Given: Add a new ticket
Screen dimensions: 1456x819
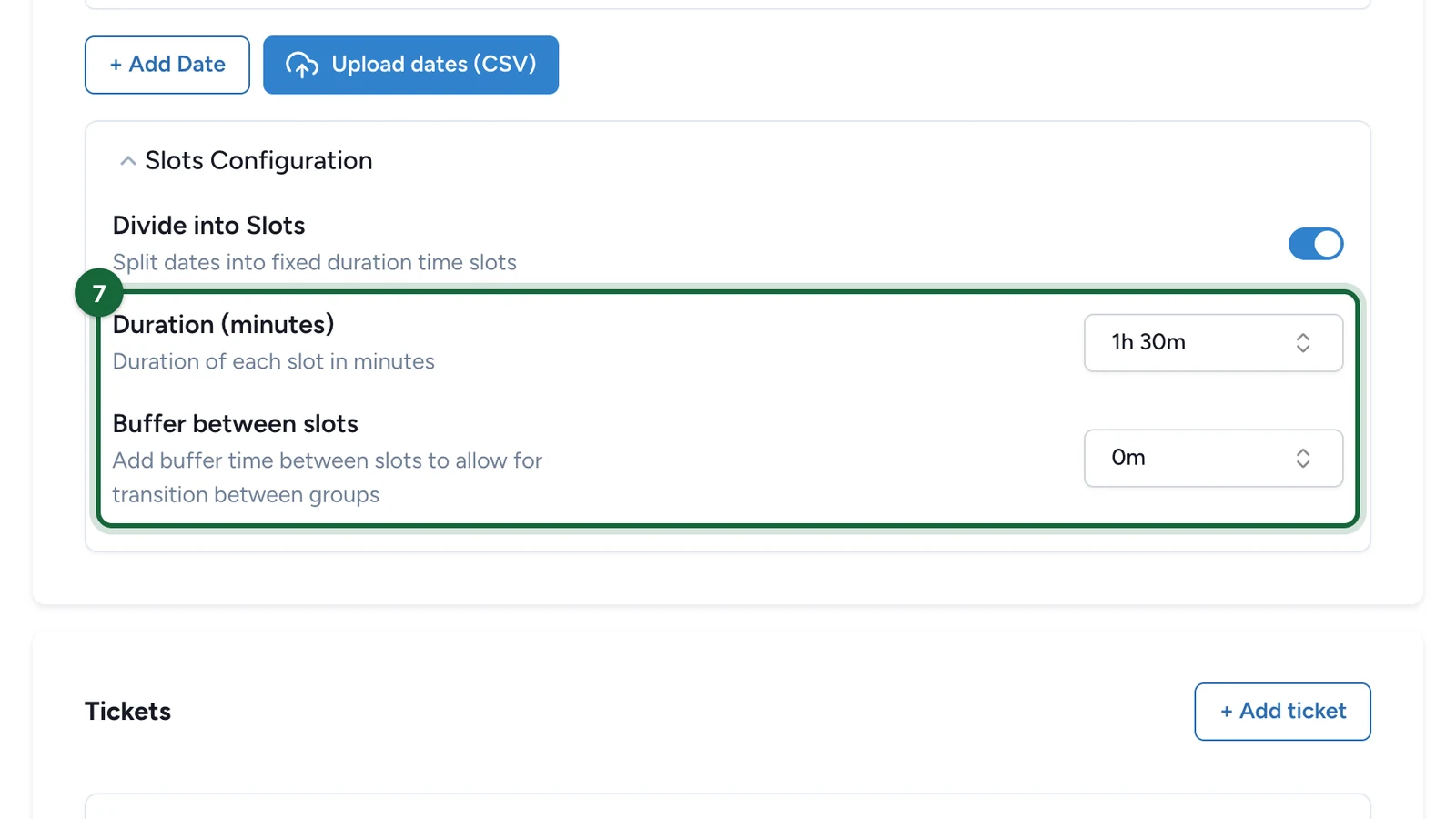Looking at the screenshot, I should [x=1282, y=712].
